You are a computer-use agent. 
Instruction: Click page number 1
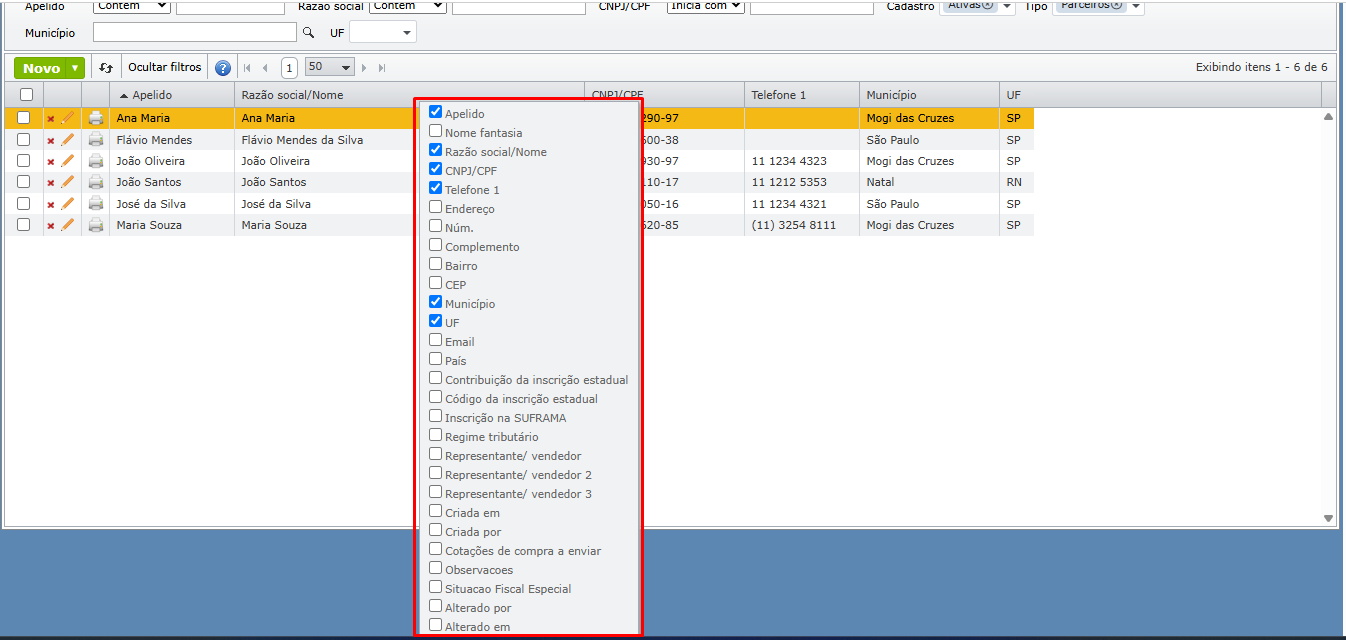click(x=289, y=68)
